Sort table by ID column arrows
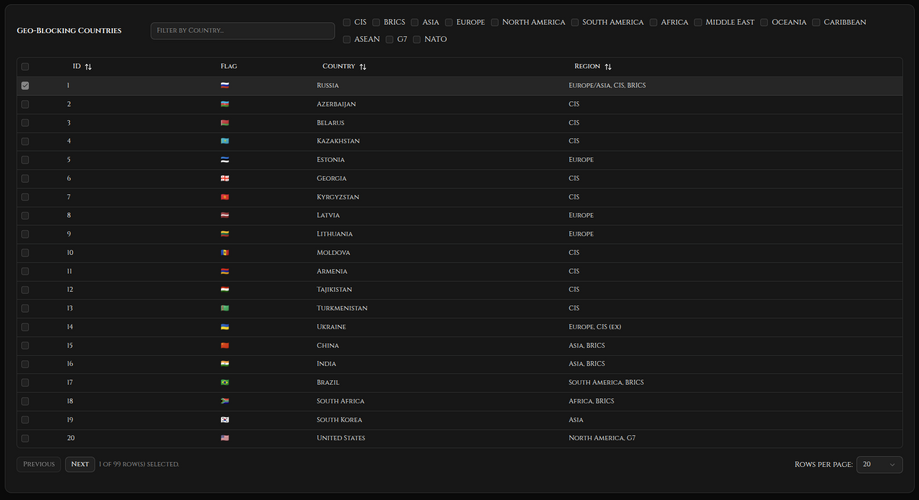Screen dimensions: 919x500 88,67
